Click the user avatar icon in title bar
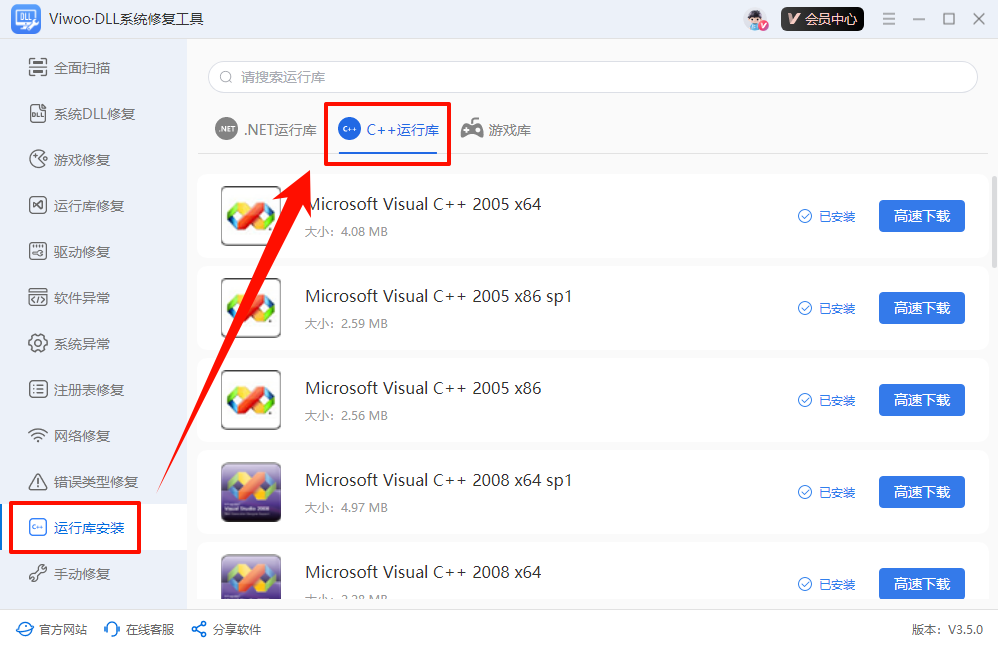Viewport: 998px width, 648px height. tap(756, 19)
